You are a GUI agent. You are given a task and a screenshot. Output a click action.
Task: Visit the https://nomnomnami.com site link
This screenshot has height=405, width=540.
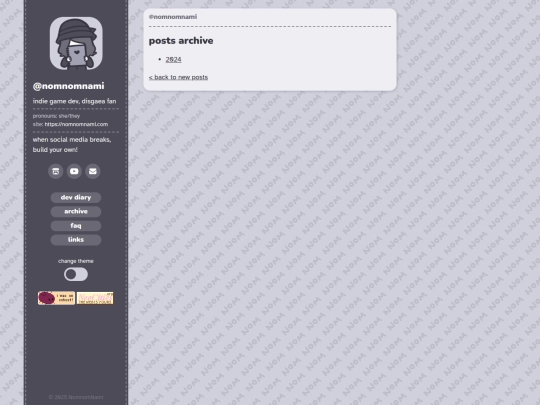(76, 124)
